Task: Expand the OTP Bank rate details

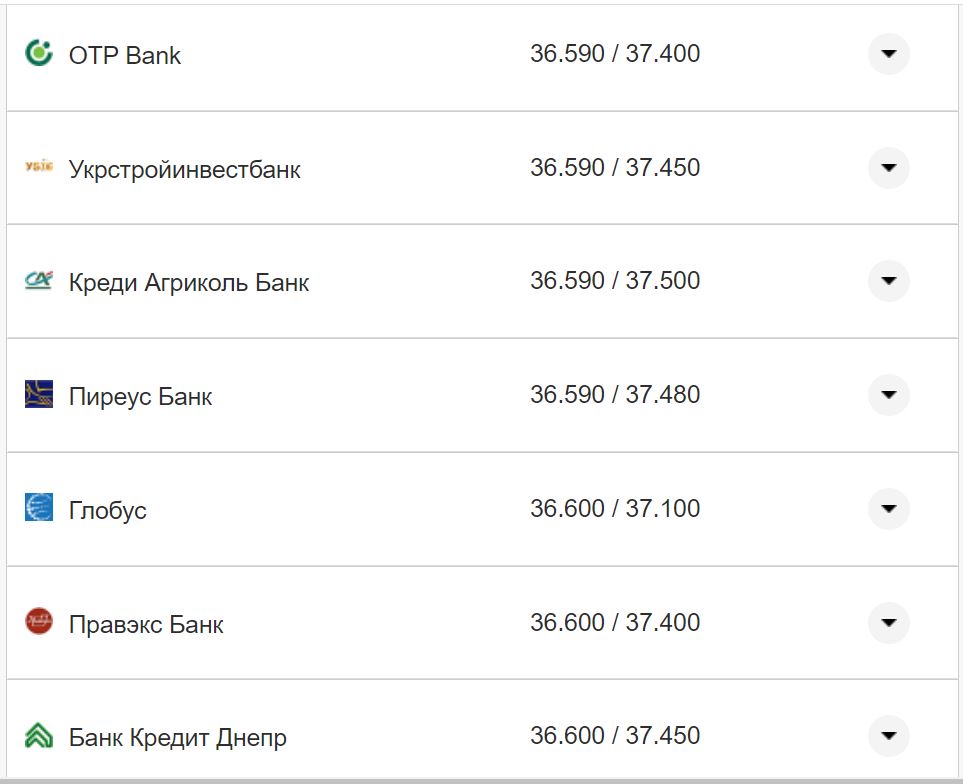Action: click(888, 54)
